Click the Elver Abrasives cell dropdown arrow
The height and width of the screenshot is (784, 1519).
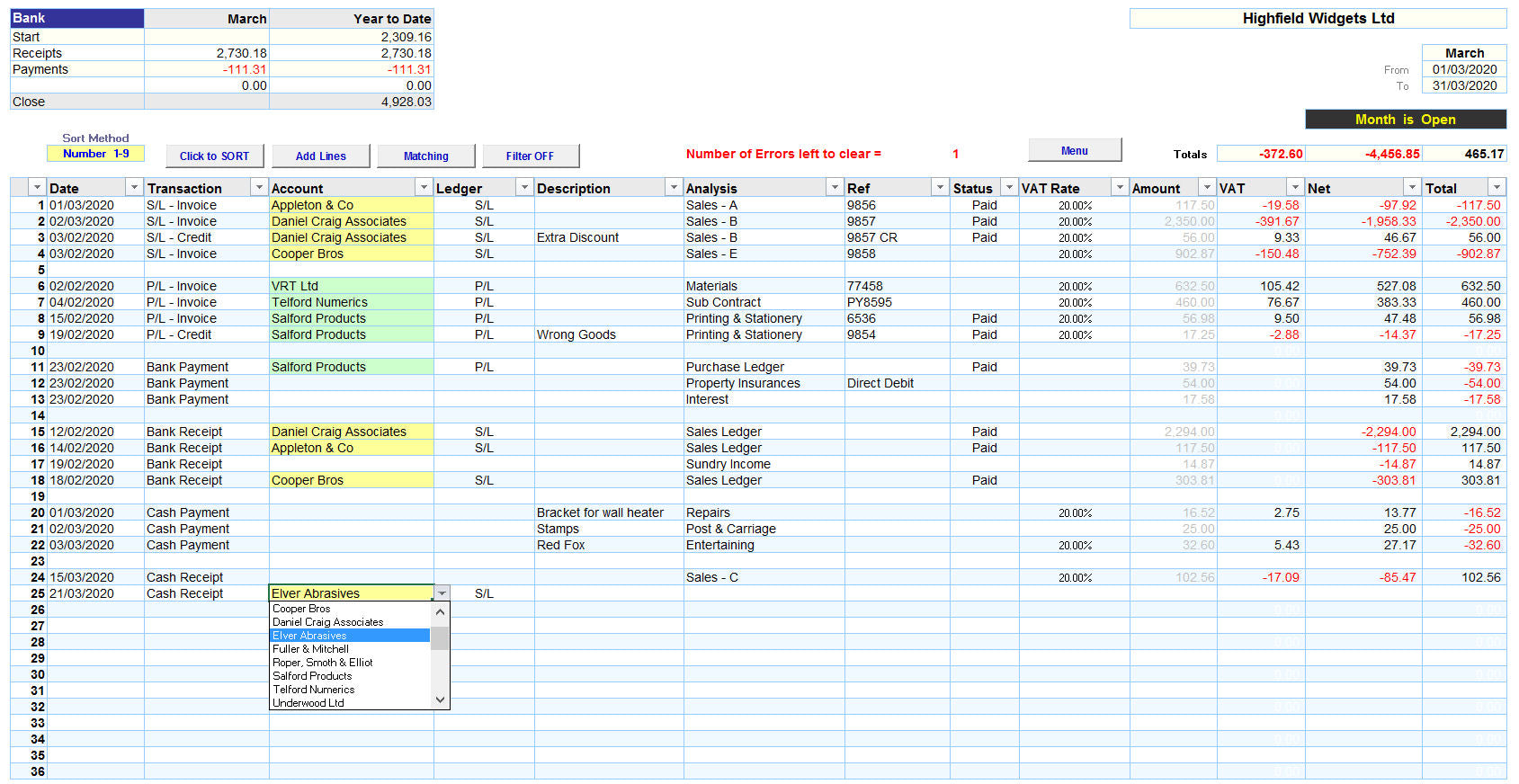[x=442, y=593]
